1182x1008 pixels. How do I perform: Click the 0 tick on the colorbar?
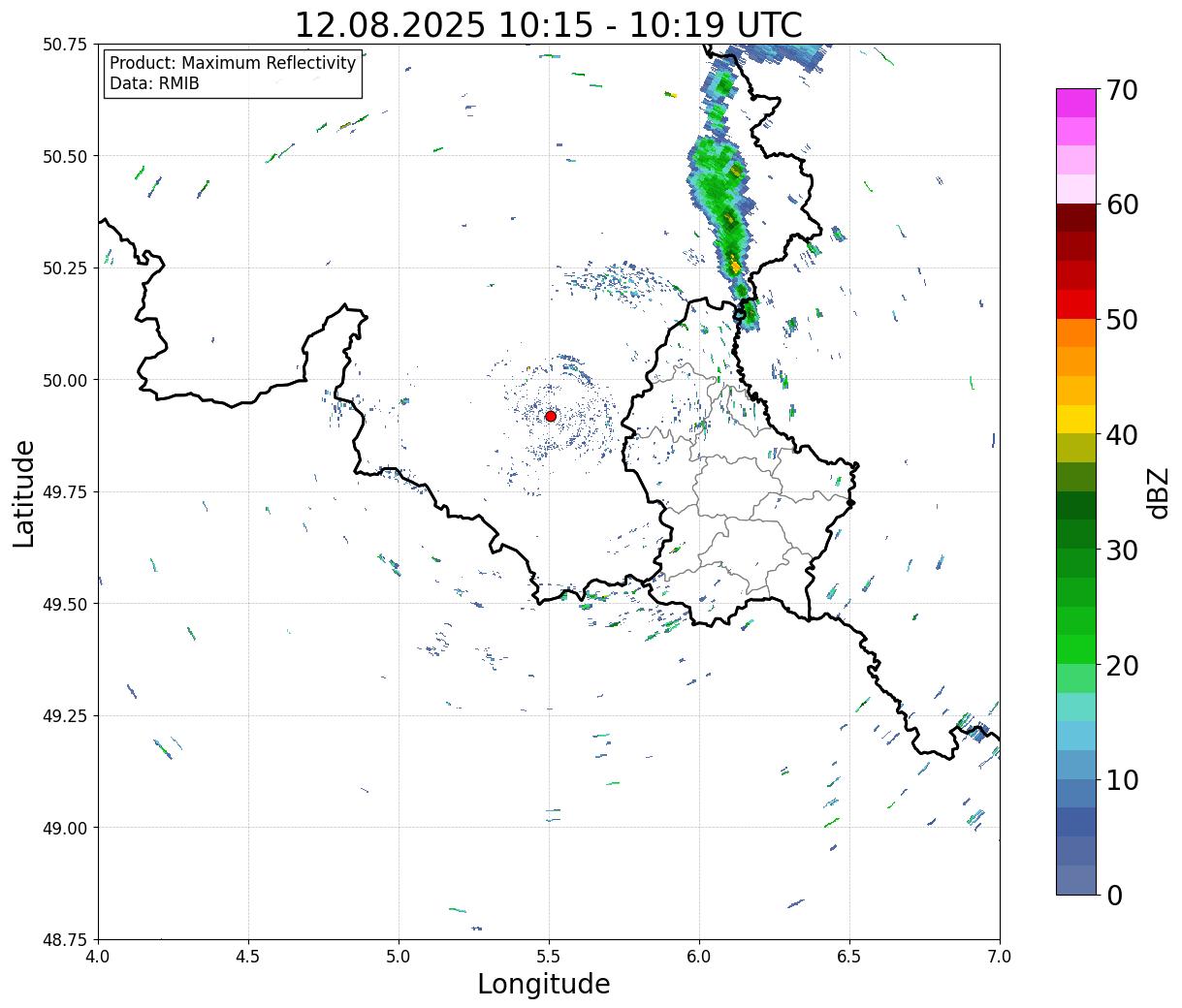(x=1113, y=895)
